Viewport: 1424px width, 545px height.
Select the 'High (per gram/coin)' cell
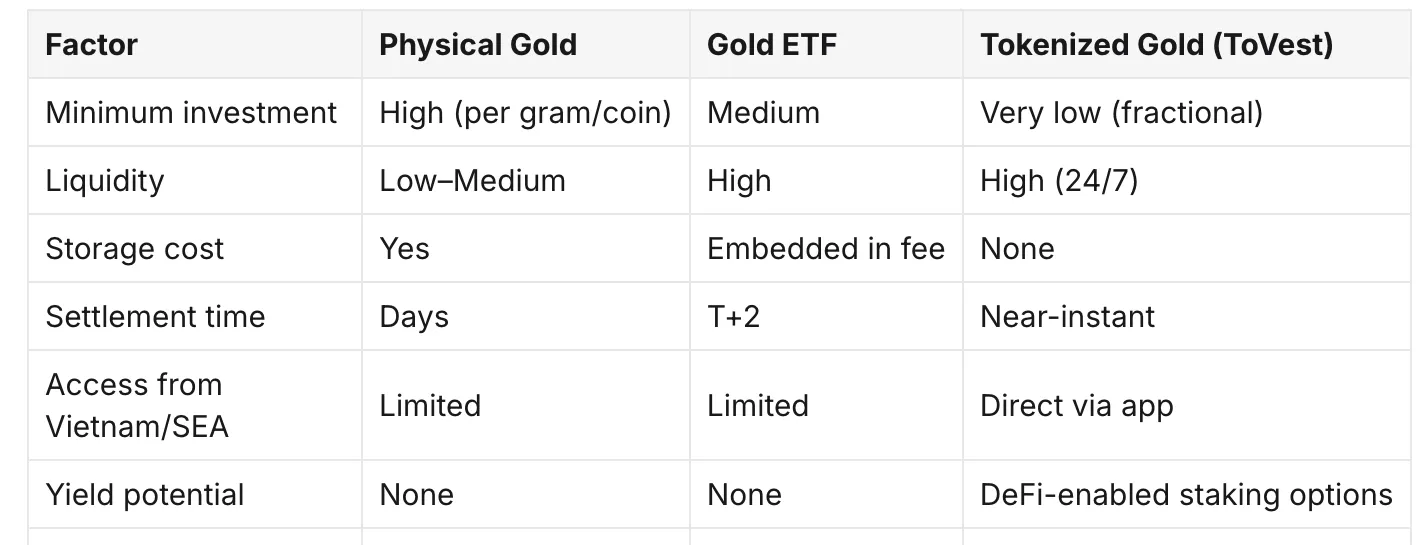click(526, 113)
